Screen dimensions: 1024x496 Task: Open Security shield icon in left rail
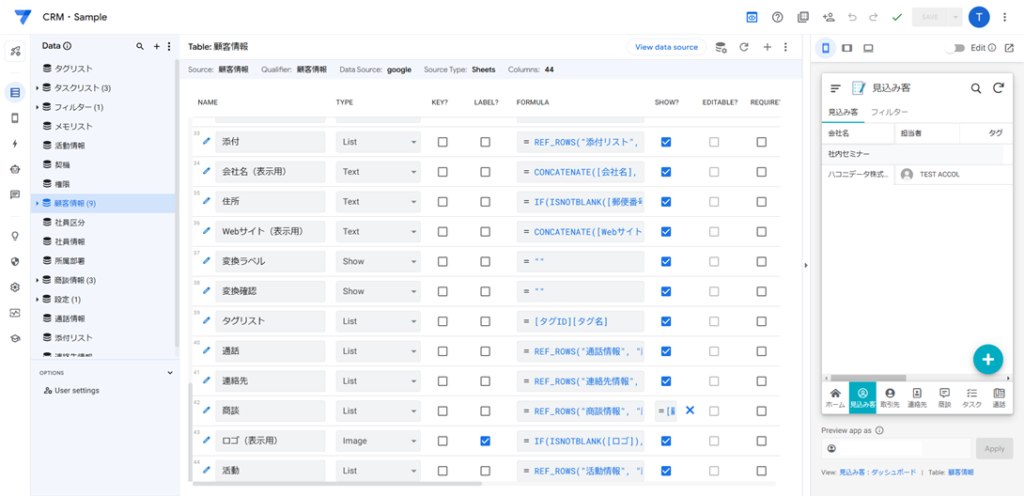point(15,262)
